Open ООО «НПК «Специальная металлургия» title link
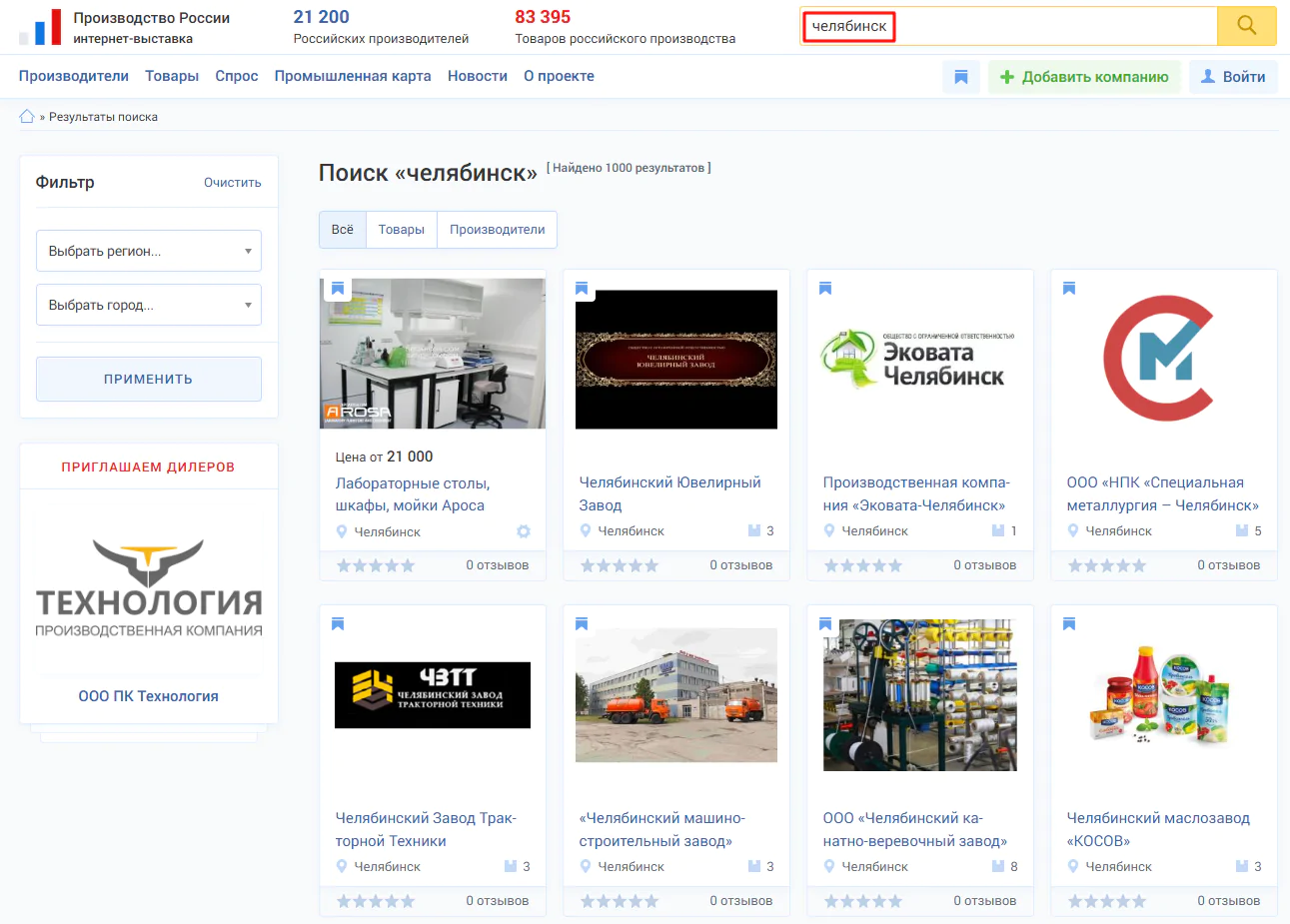This screenshot has height=924, width=1290. tap(1163, 493)
